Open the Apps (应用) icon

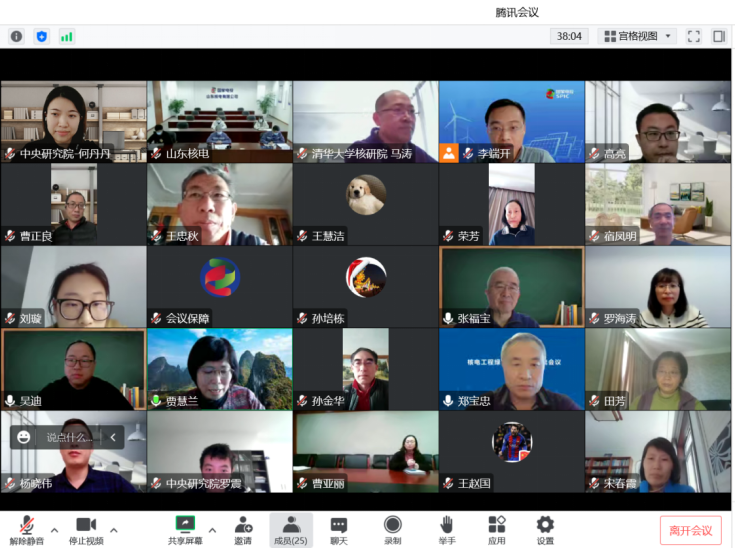497,529
